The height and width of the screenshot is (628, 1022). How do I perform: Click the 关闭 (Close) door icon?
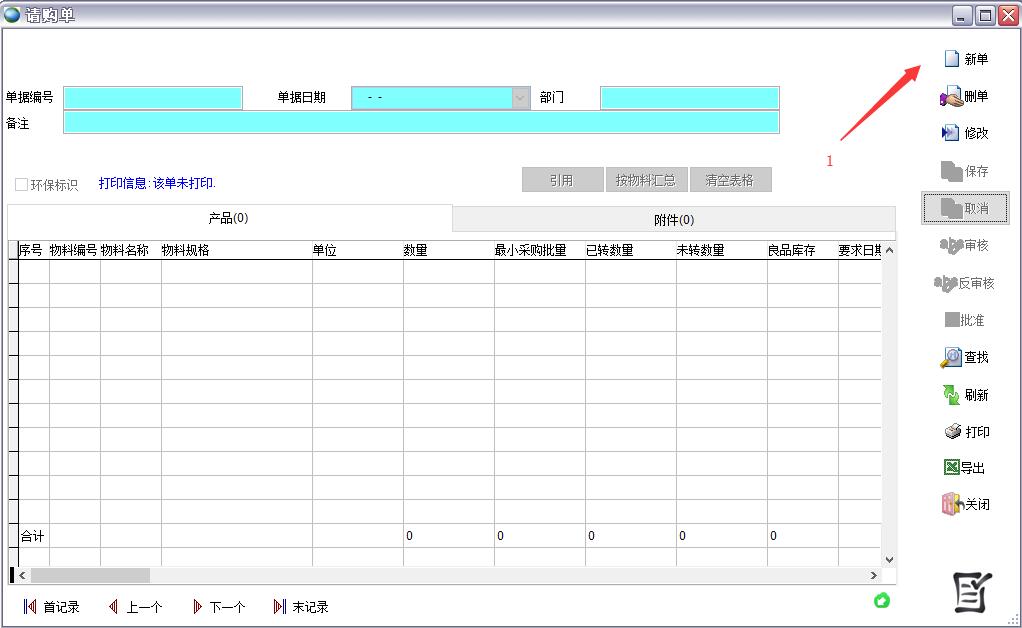(x=951, y=505)
